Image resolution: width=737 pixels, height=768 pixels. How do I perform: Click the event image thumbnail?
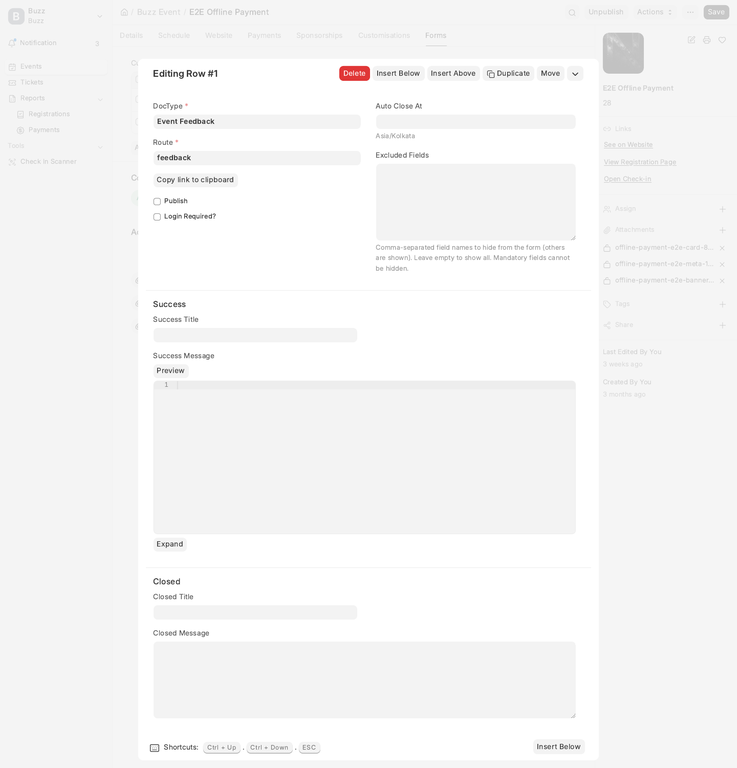click(x=623, y=53)
